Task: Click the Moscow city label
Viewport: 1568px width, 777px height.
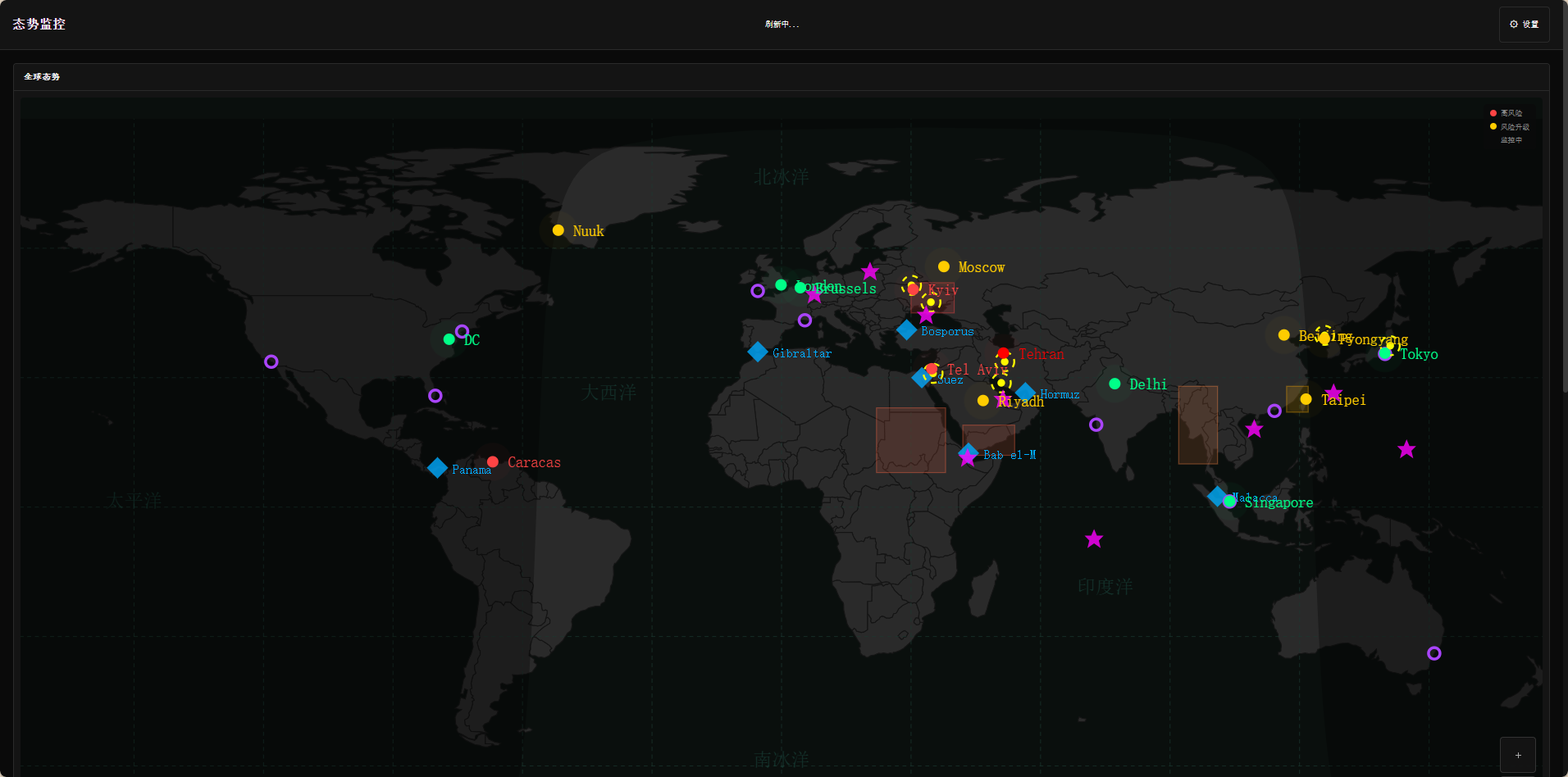Action: tap(982, 267)
